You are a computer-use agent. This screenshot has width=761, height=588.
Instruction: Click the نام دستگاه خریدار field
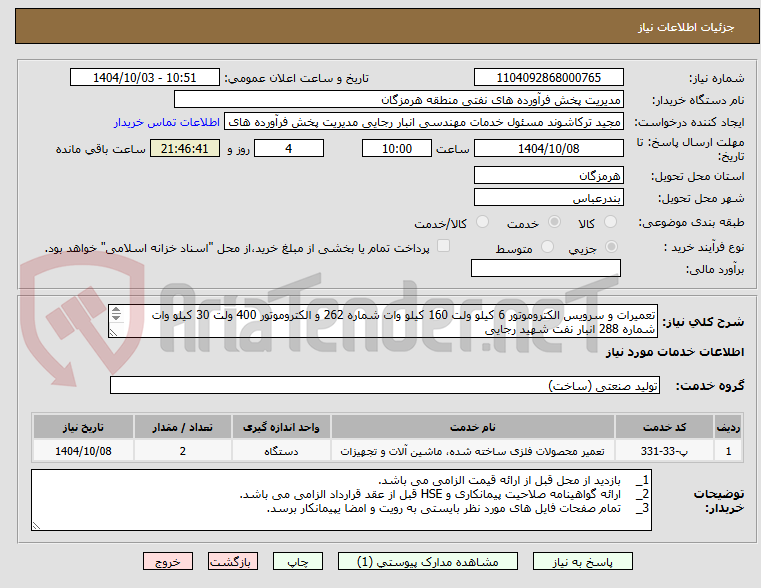(398, 100)
